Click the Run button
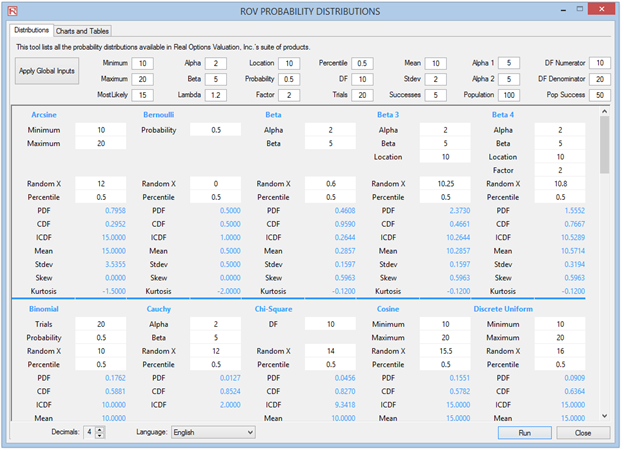Viewport: 624px width, 452px height. 525,433
